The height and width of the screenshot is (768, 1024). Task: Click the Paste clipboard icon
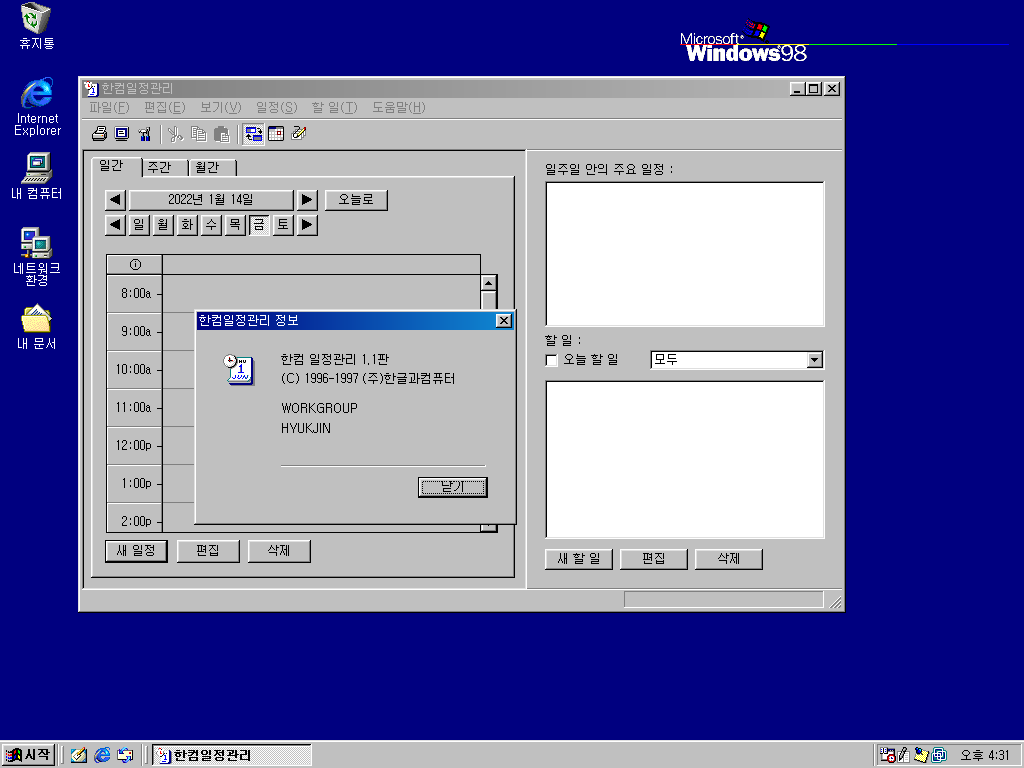click(222, 134)
